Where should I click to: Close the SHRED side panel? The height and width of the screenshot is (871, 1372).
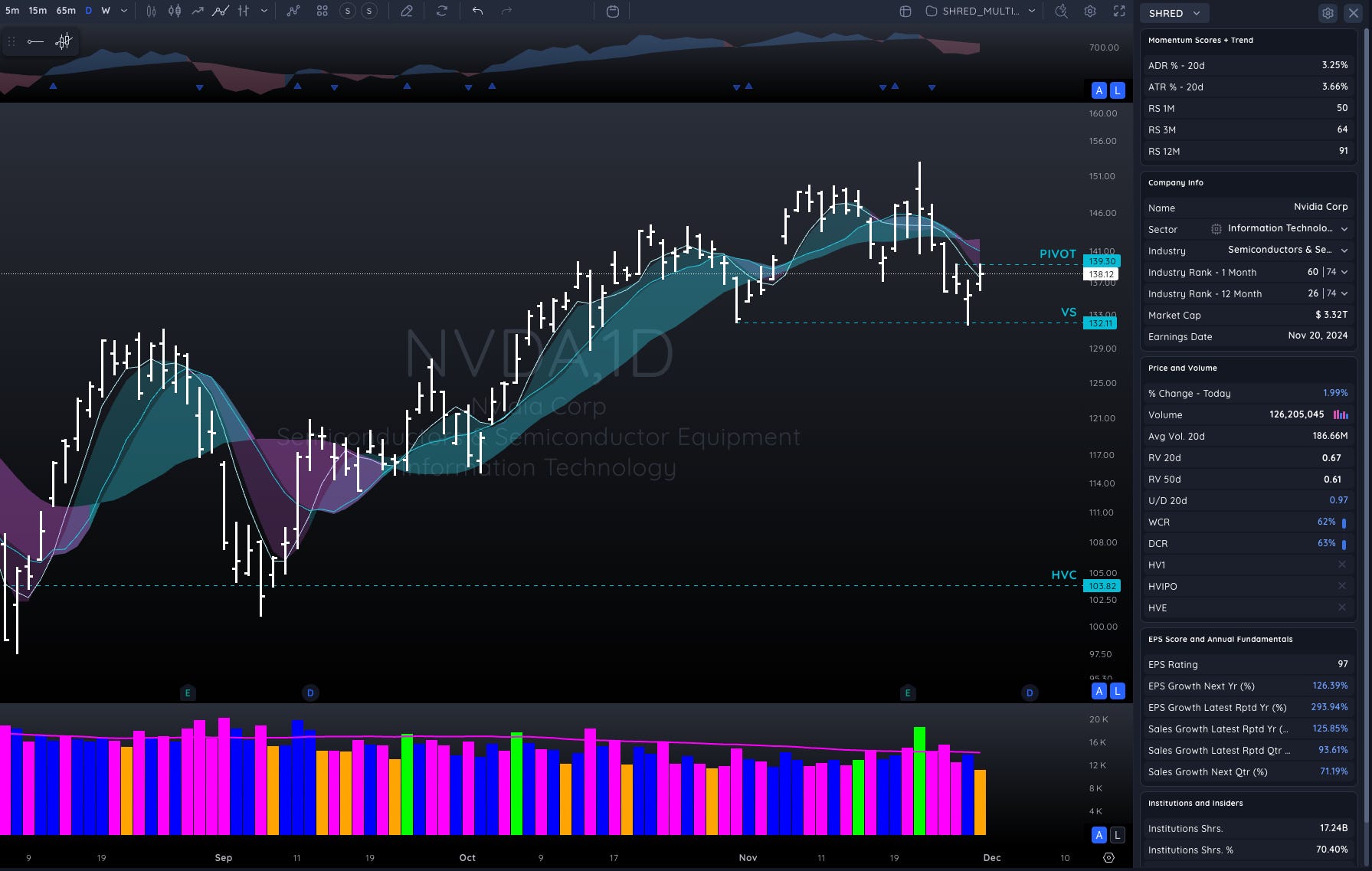pyautogui.click(x=1354, y=13)
